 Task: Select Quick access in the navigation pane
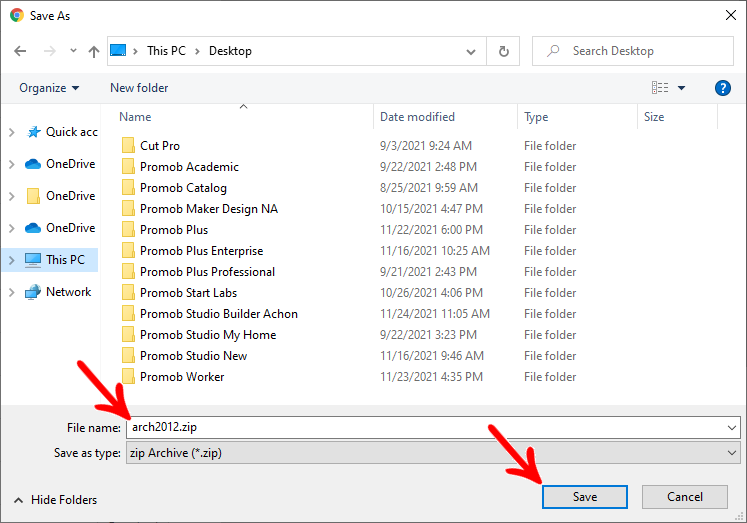[62, 132]
